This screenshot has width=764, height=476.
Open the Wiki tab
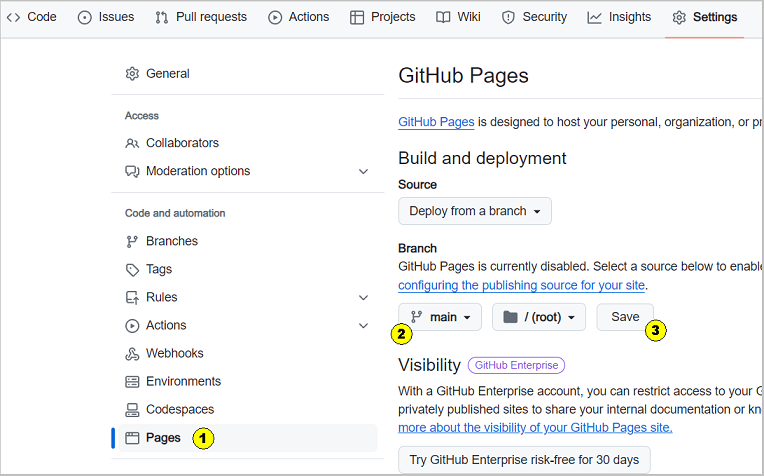pos(458,17)
